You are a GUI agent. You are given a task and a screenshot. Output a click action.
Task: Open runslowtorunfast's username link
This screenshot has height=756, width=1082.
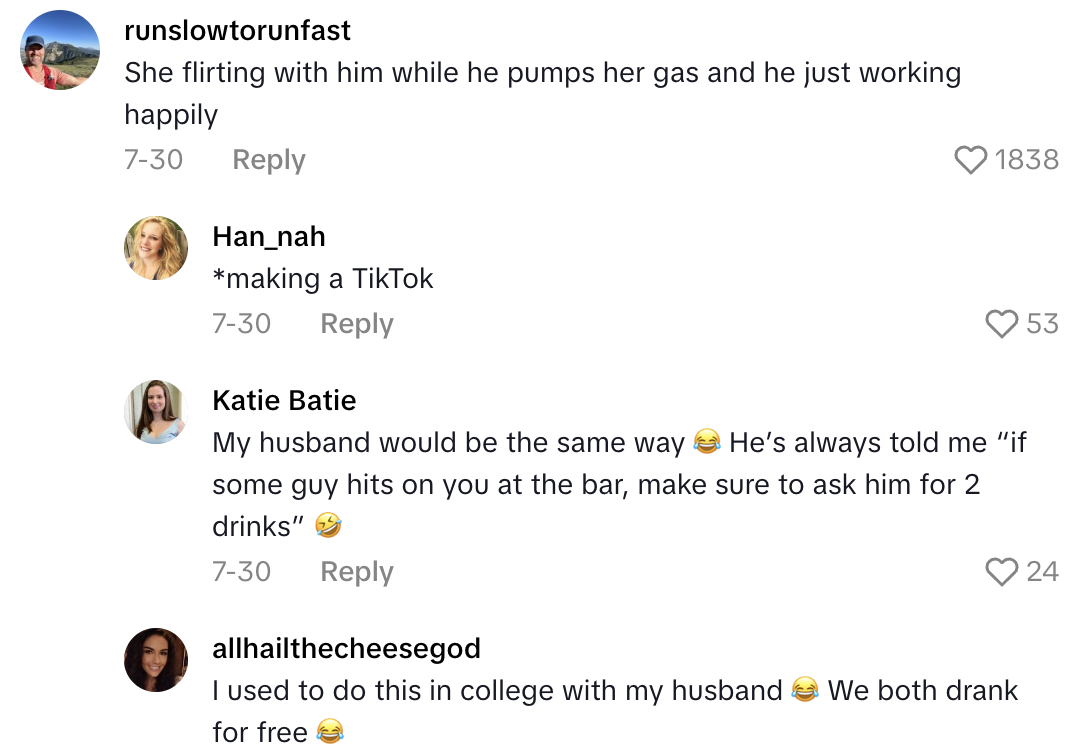(x=236, y=30)
